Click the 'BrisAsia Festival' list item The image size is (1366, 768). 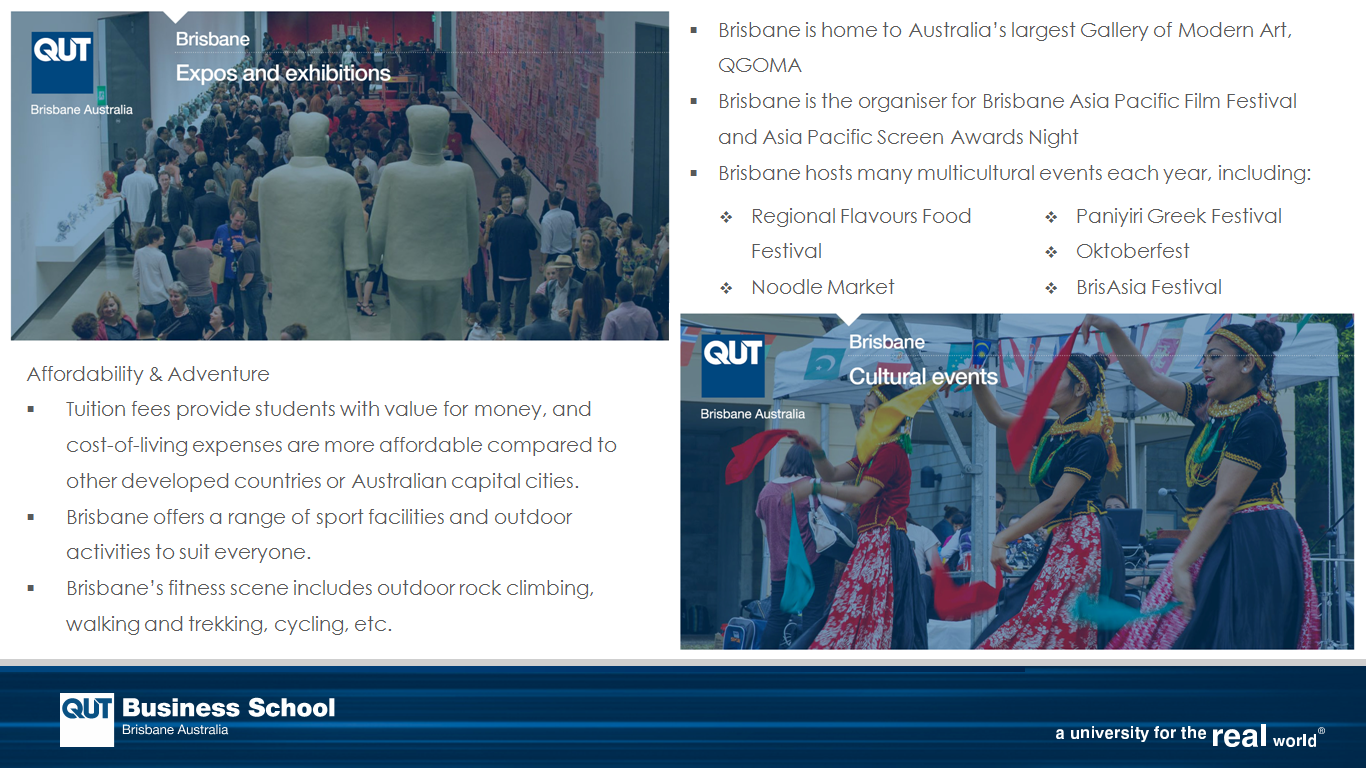point(1148,287)
